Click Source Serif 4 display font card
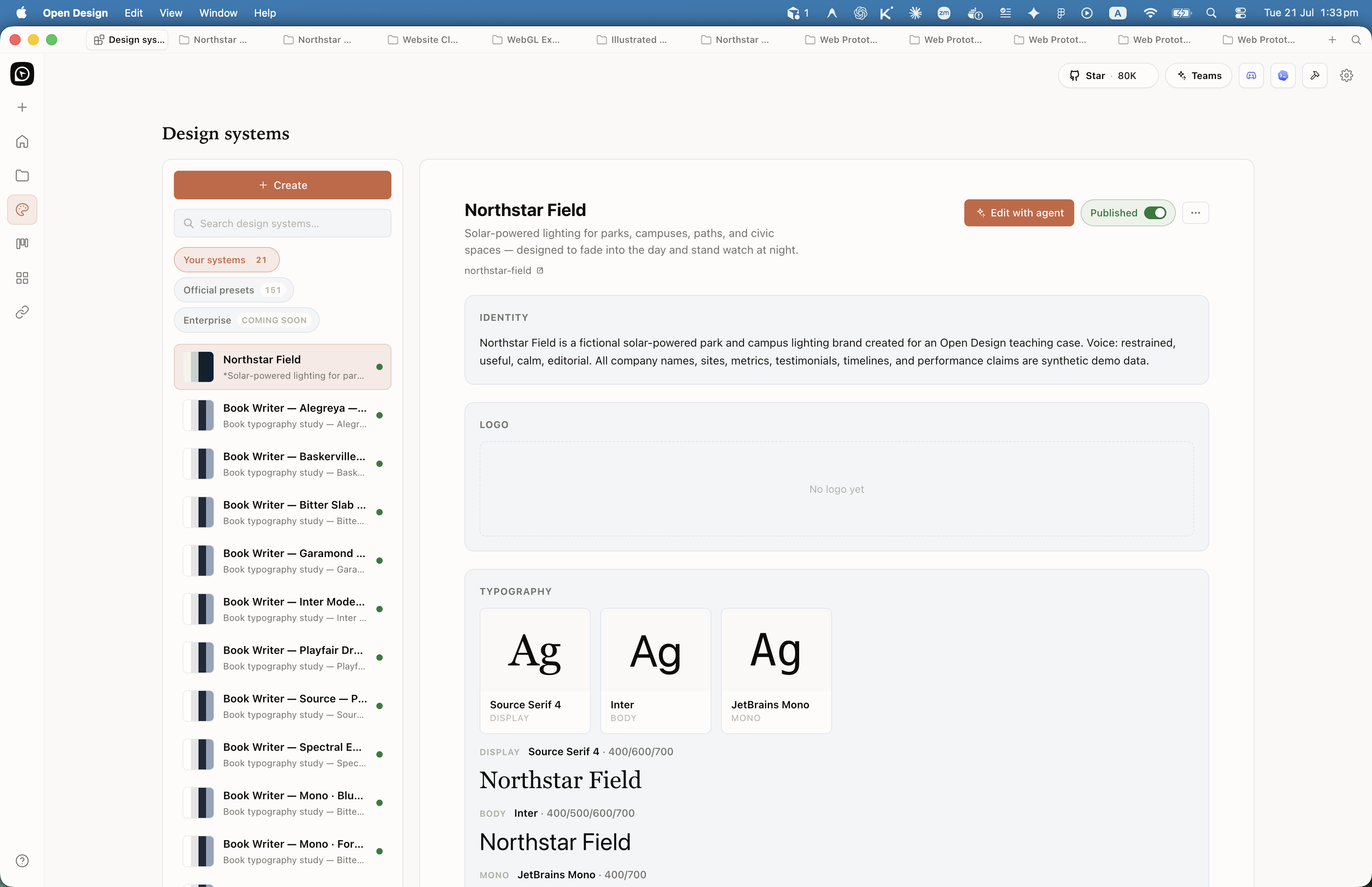Screen dimensions: 1372x887 (535, 671)
